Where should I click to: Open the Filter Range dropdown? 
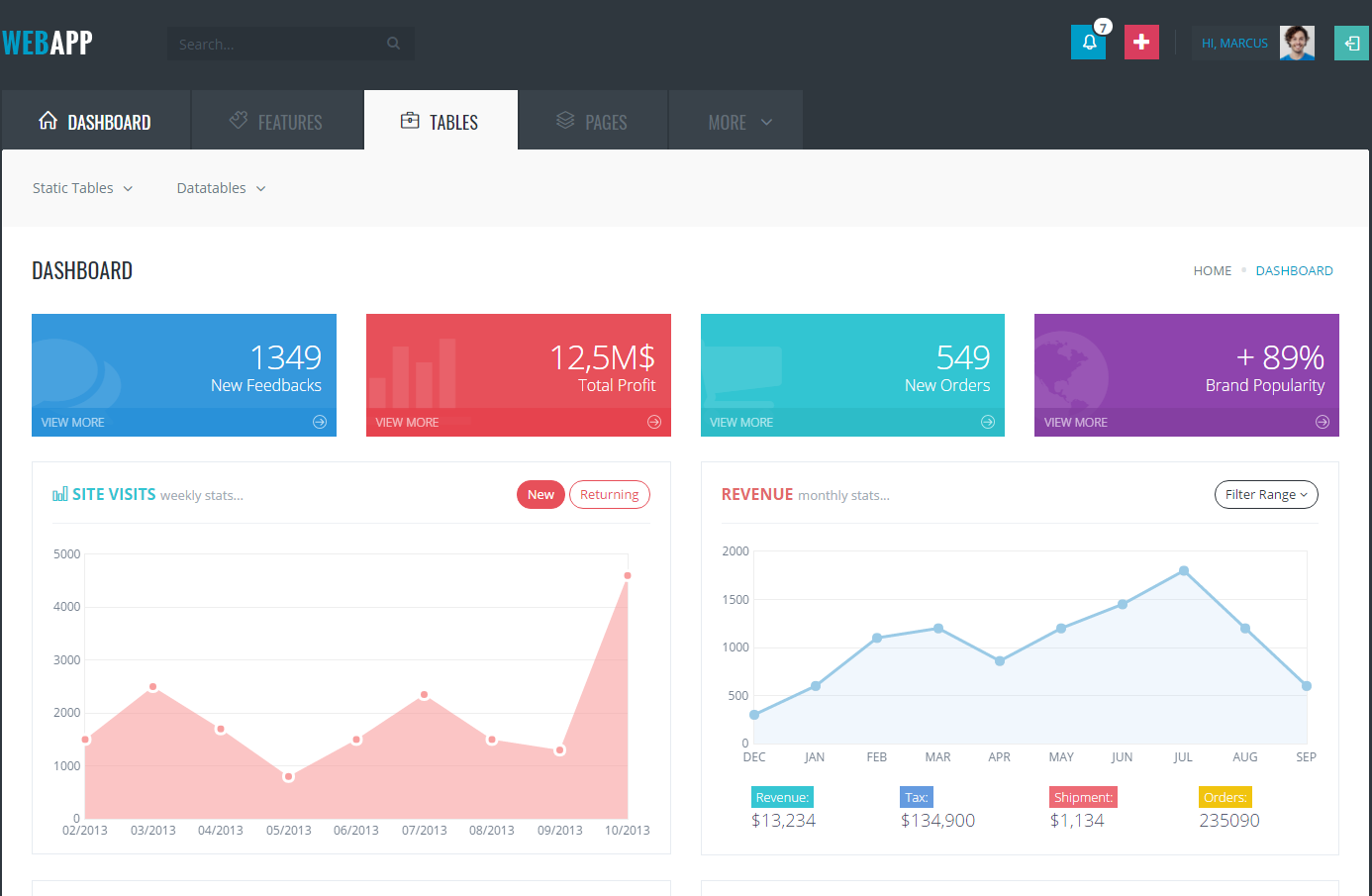1265,494
